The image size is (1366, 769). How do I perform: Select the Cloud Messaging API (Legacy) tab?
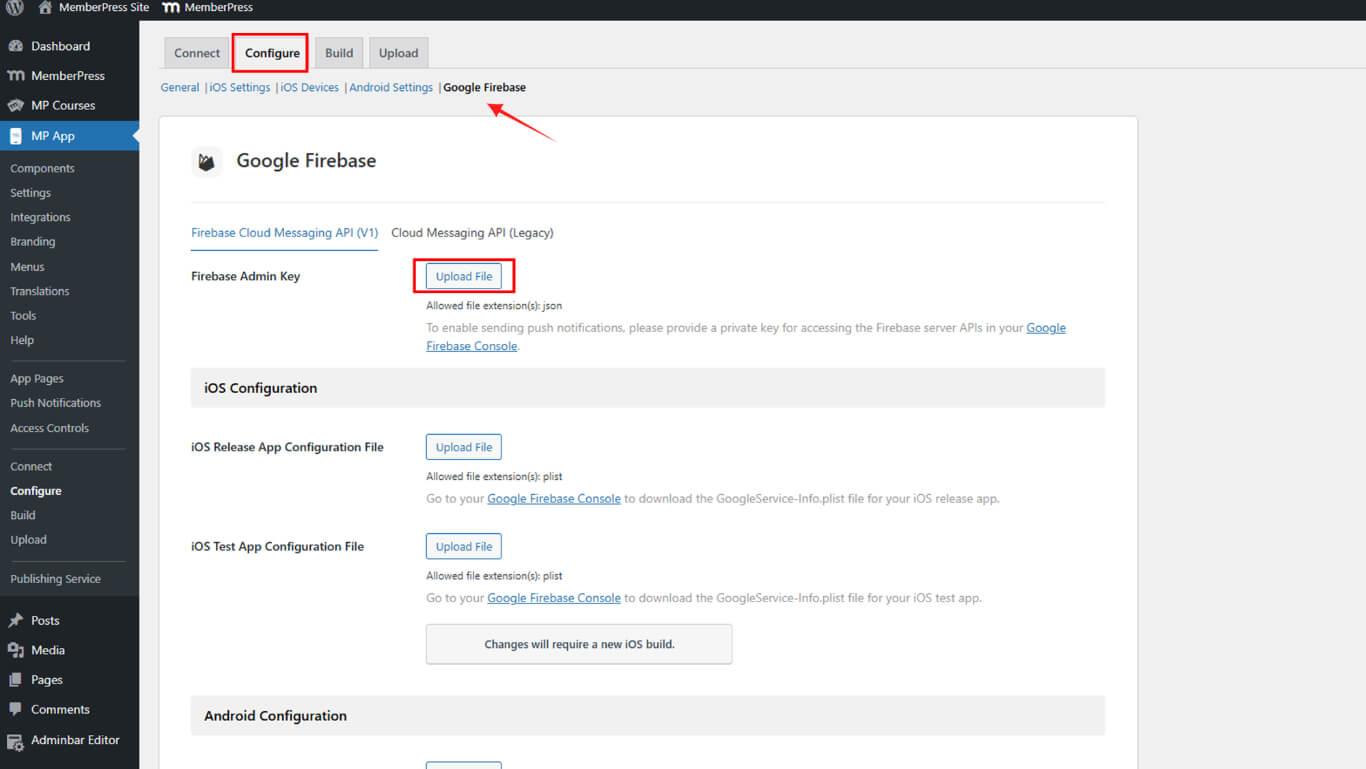click(x=472, y=232)
